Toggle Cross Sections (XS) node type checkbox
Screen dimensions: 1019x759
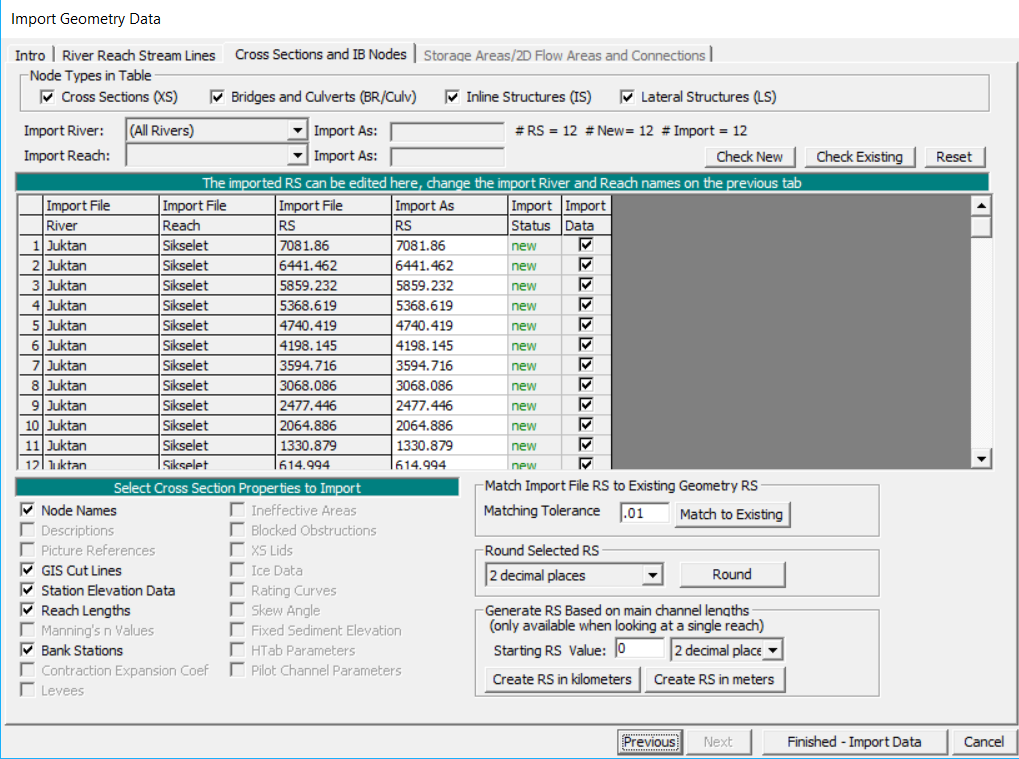click(47, 97)
